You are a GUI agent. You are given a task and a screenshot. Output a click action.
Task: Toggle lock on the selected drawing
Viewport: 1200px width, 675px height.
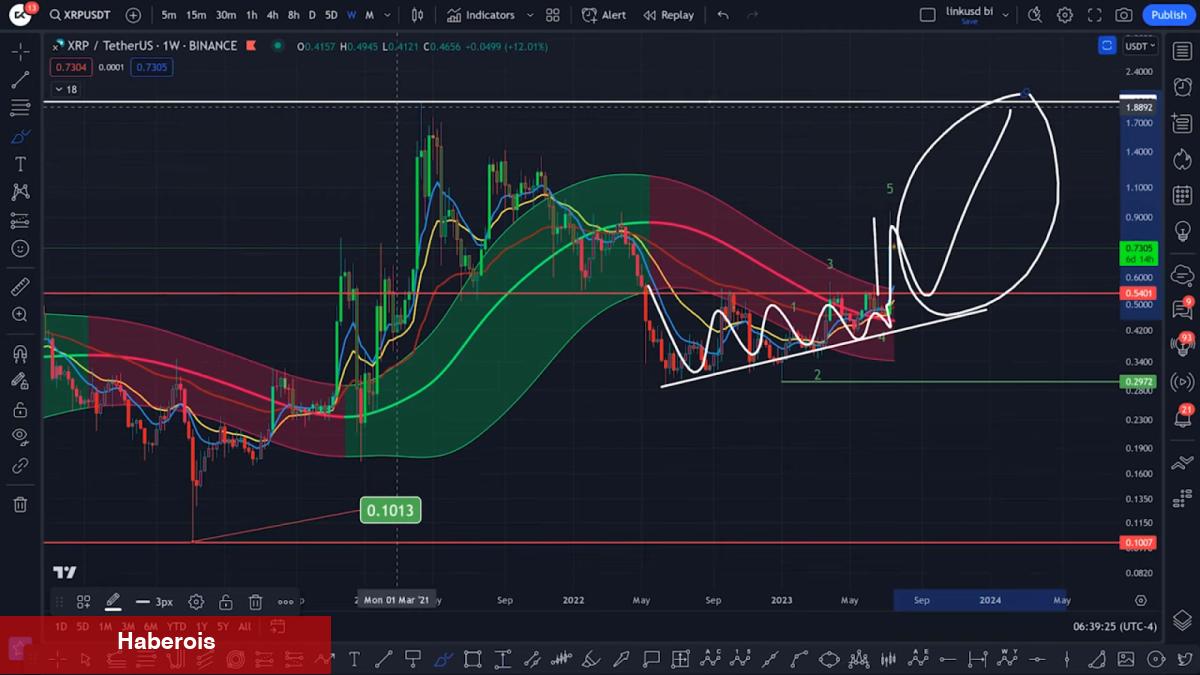tap(226, 602)
